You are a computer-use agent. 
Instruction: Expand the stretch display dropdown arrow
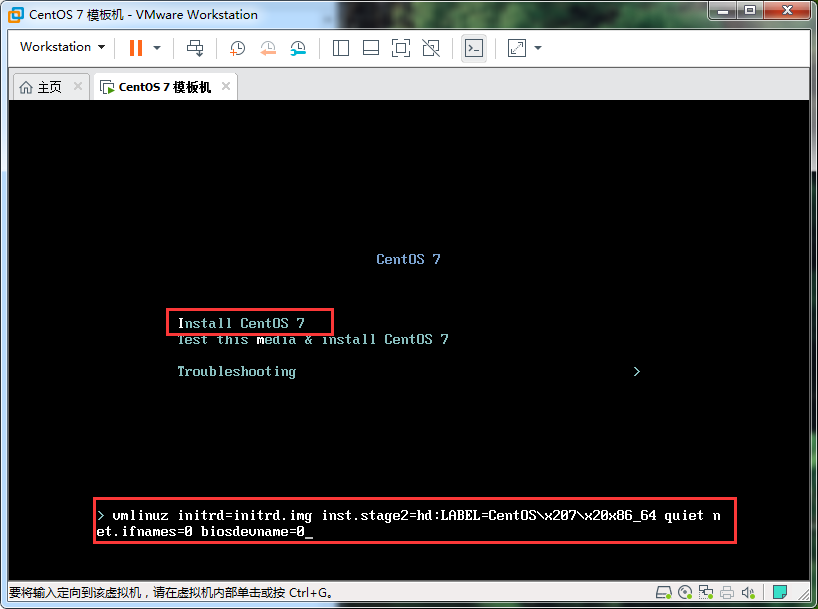point(538,48)
